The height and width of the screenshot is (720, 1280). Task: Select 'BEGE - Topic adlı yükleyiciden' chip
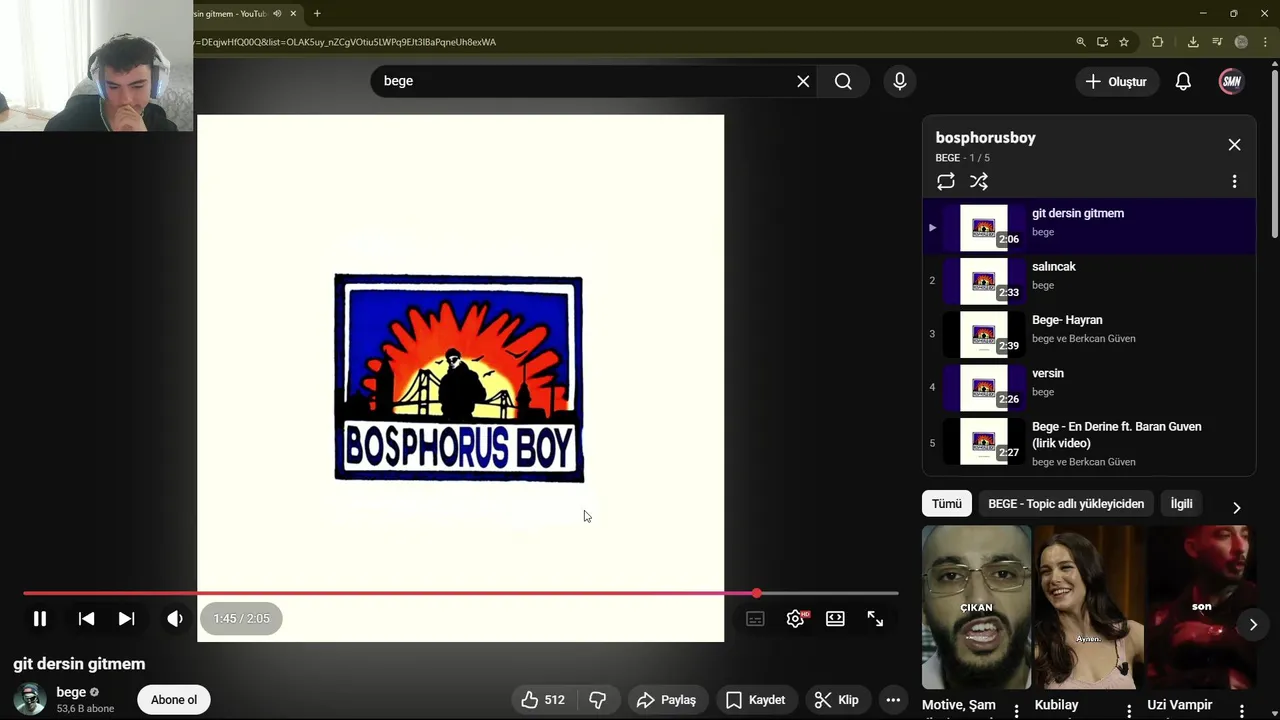pos(1066,504)
